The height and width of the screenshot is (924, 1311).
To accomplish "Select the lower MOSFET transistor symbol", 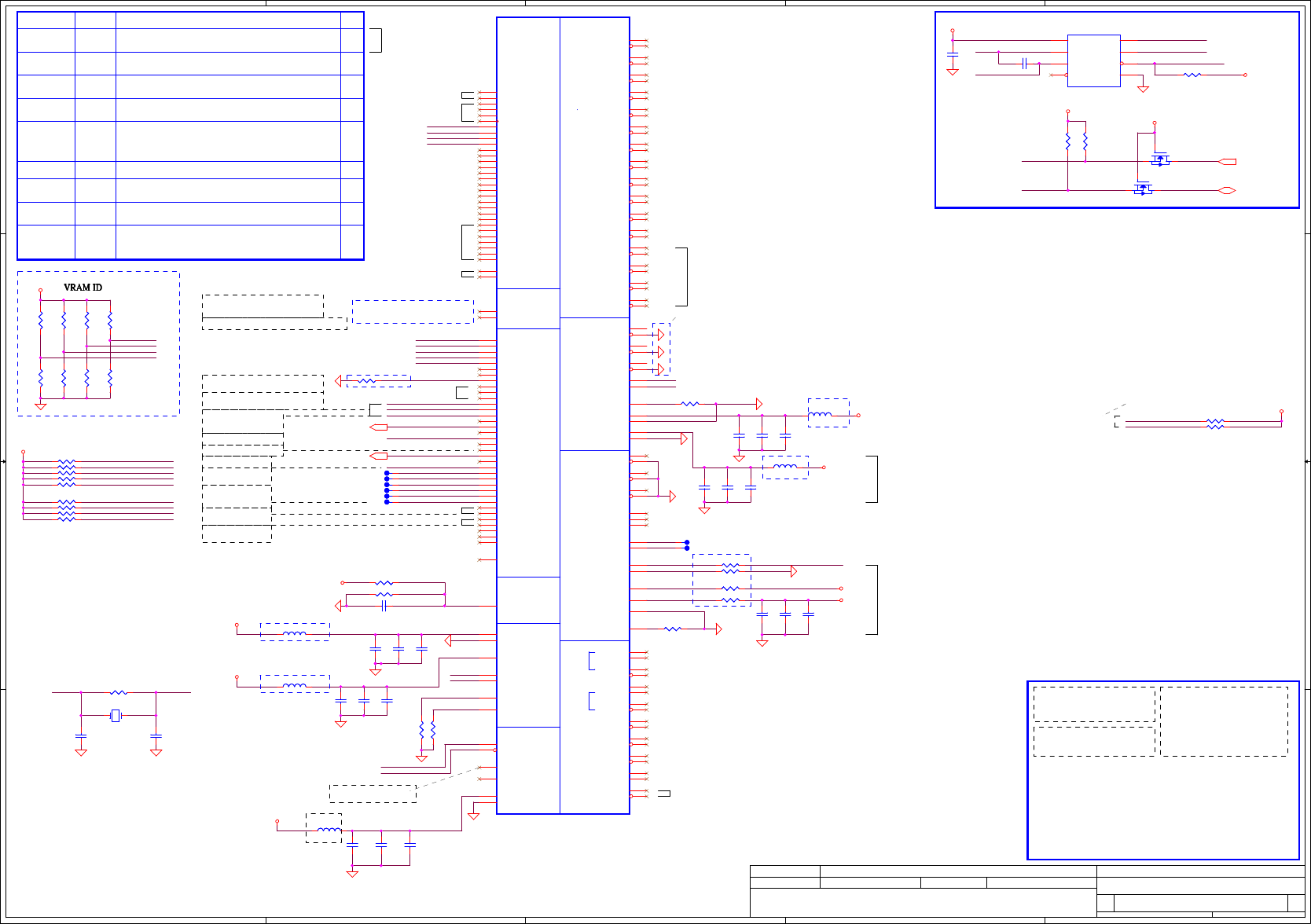I will (x=1143, y=188).
